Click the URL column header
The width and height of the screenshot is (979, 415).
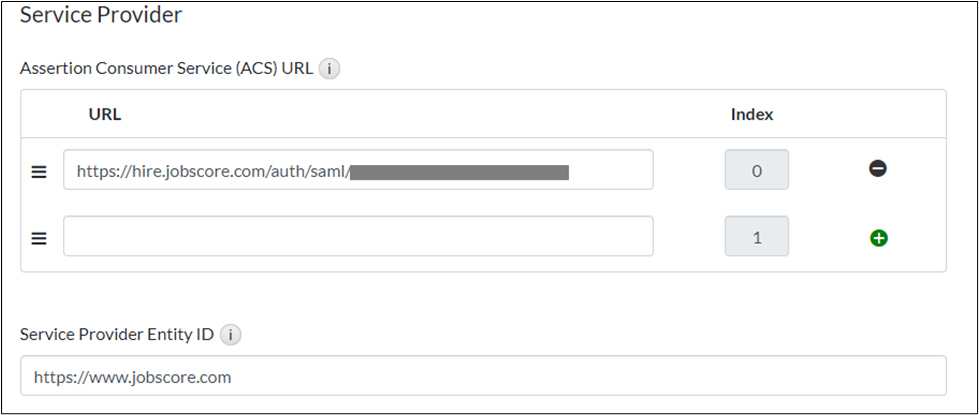(104, 114)
